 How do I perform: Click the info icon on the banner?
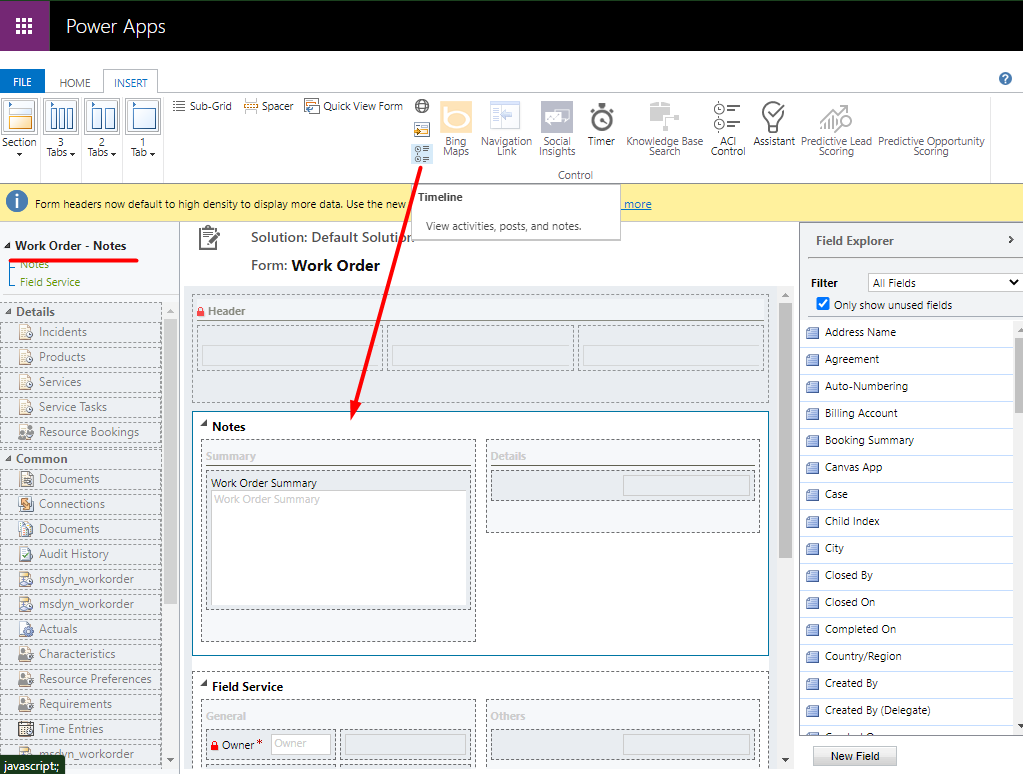(x=17, y=202)
